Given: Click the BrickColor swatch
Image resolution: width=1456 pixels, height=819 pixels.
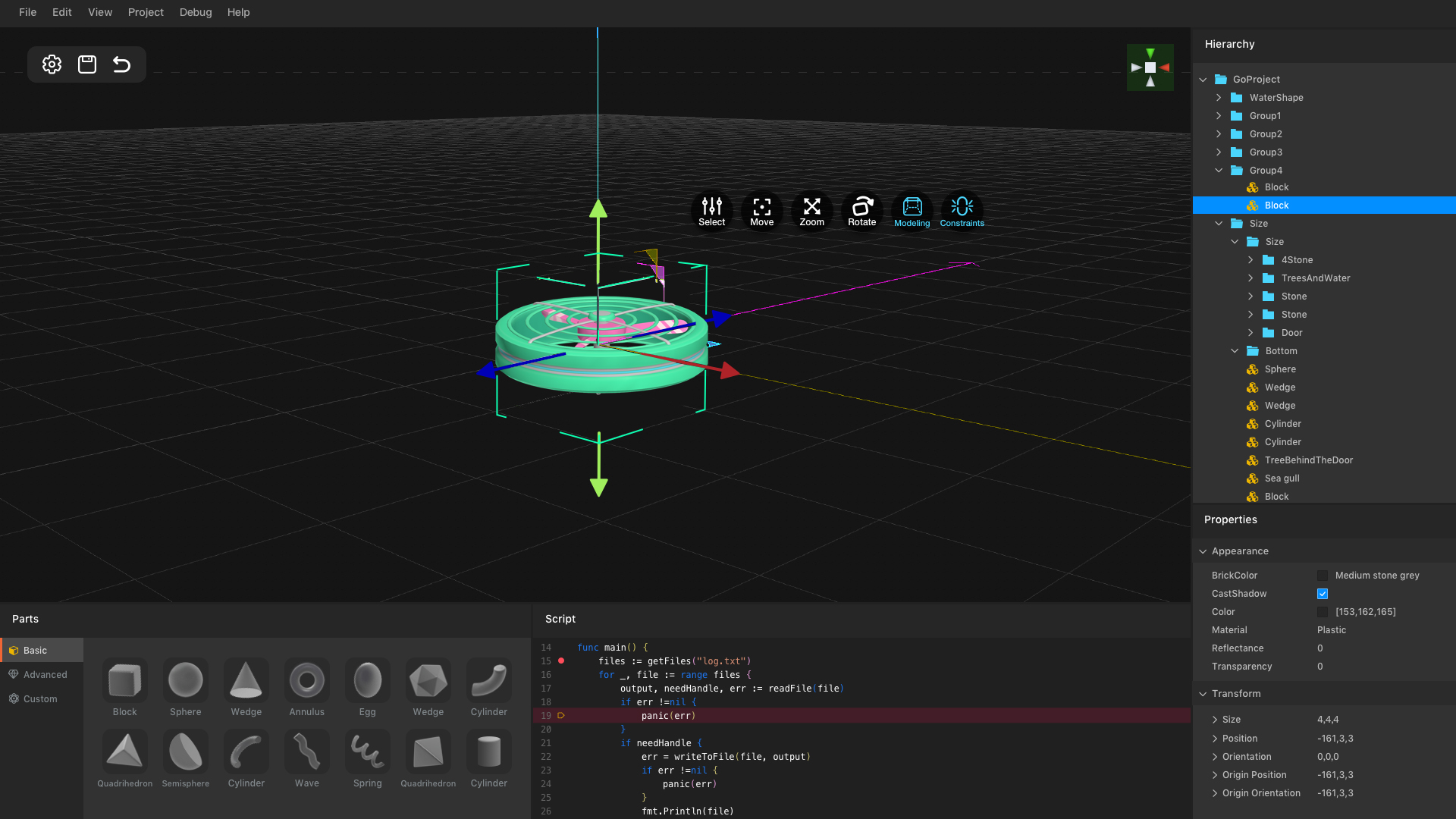Looking at the screenshot, I should coord(1323,576).
